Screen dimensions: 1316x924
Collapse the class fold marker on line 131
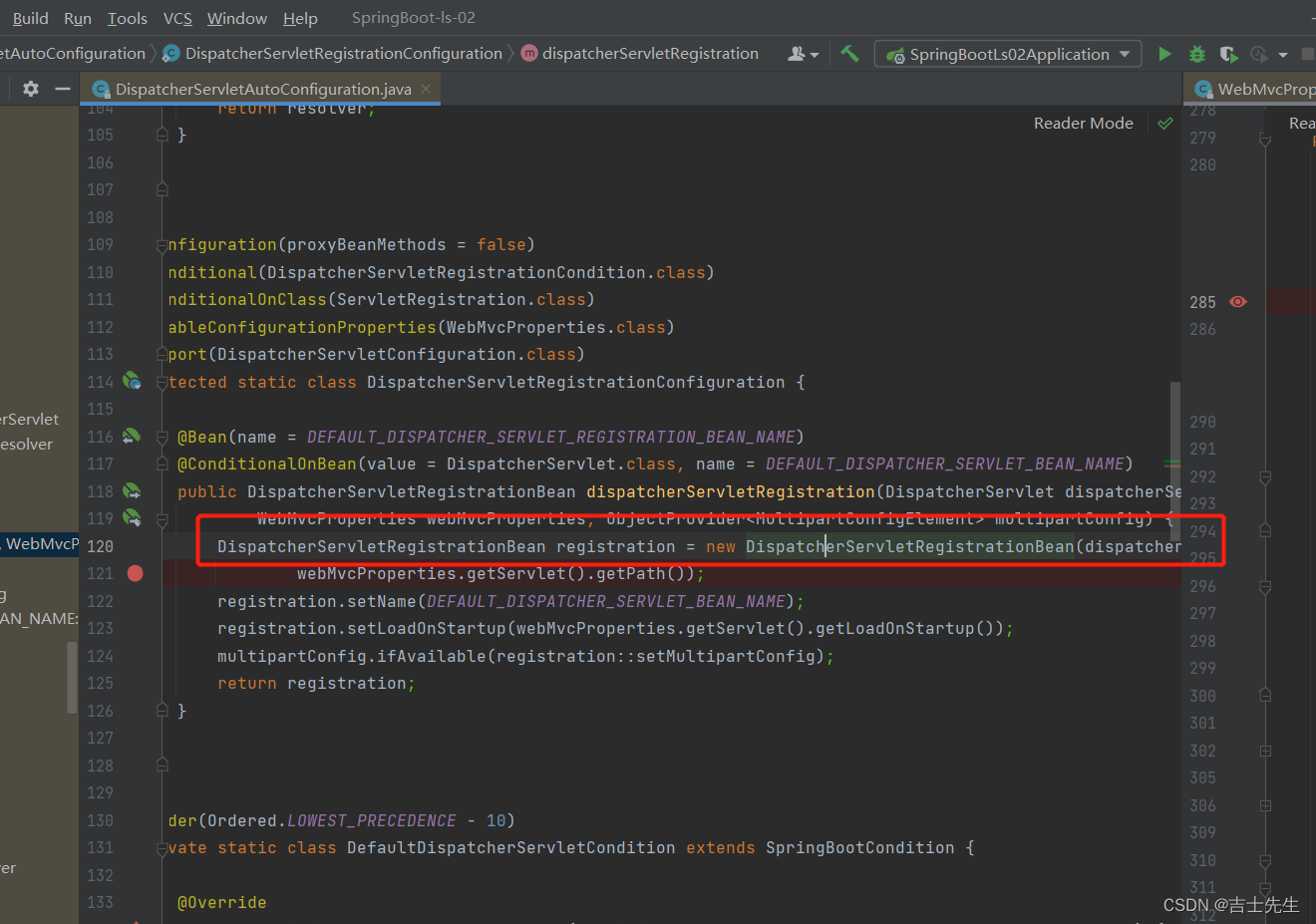click(162, 848)
